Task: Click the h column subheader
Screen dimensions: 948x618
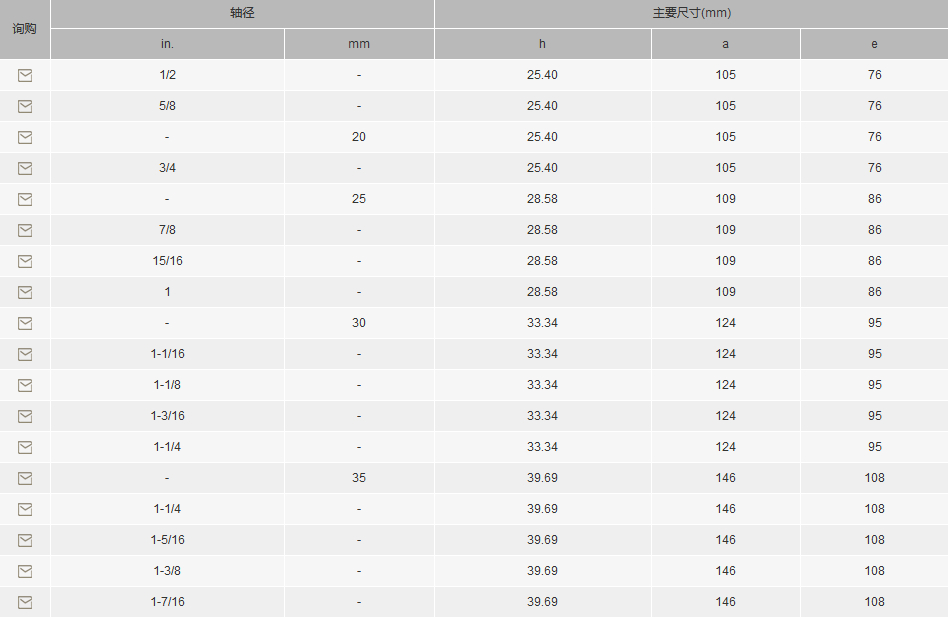Action: coord(542,44)
